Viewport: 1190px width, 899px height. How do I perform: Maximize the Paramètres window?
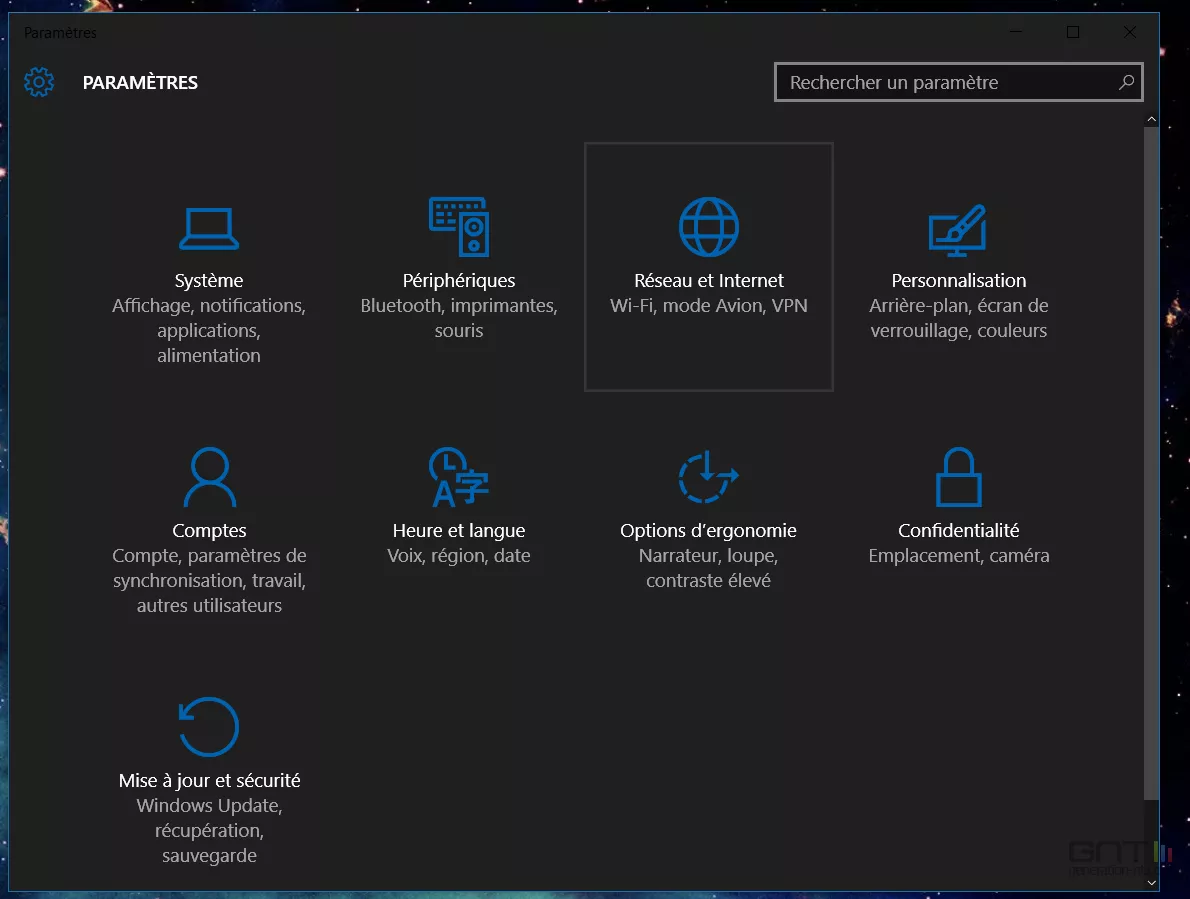pos(1073,32)
